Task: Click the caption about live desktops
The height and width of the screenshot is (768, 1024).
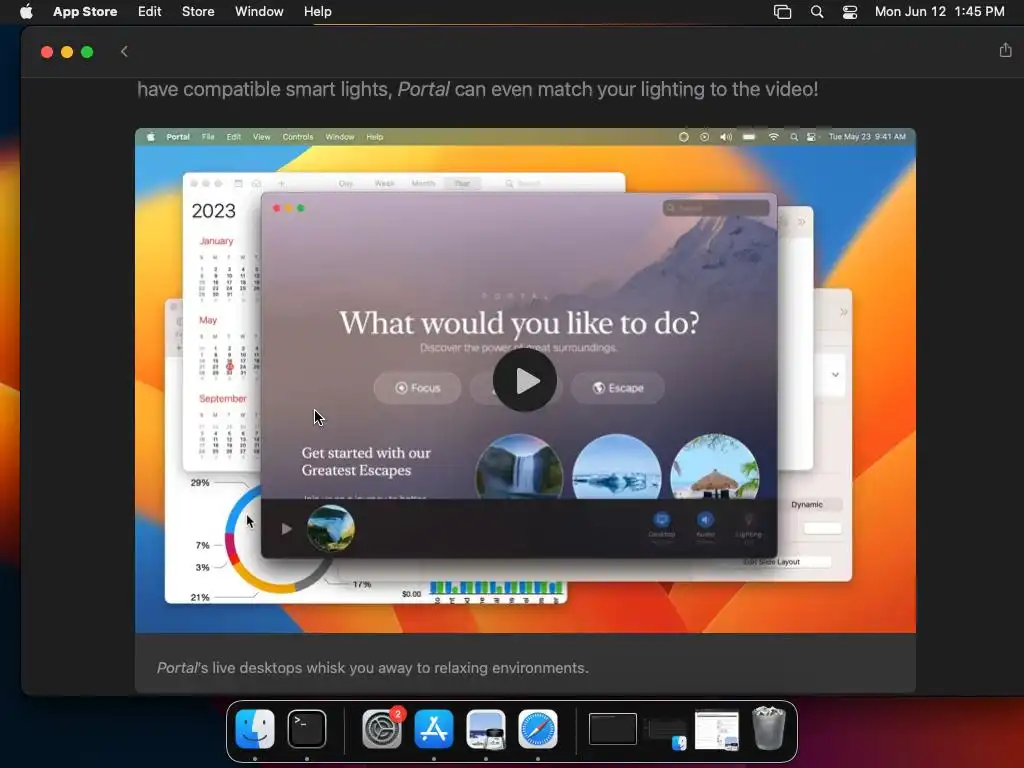Action: tap(373, 667)
